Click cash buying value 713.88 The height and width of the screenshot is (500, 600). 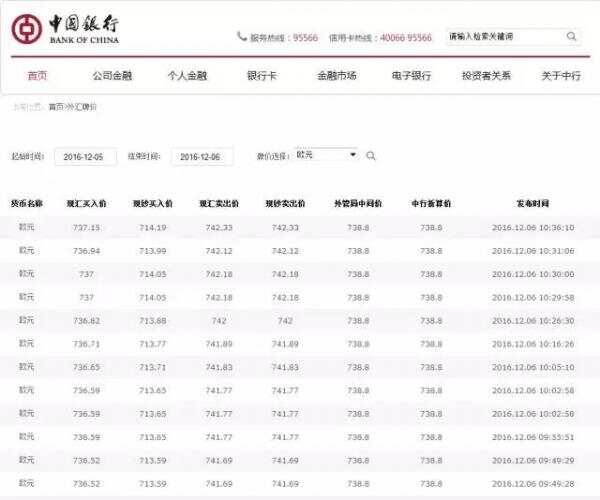pos(153,321)
